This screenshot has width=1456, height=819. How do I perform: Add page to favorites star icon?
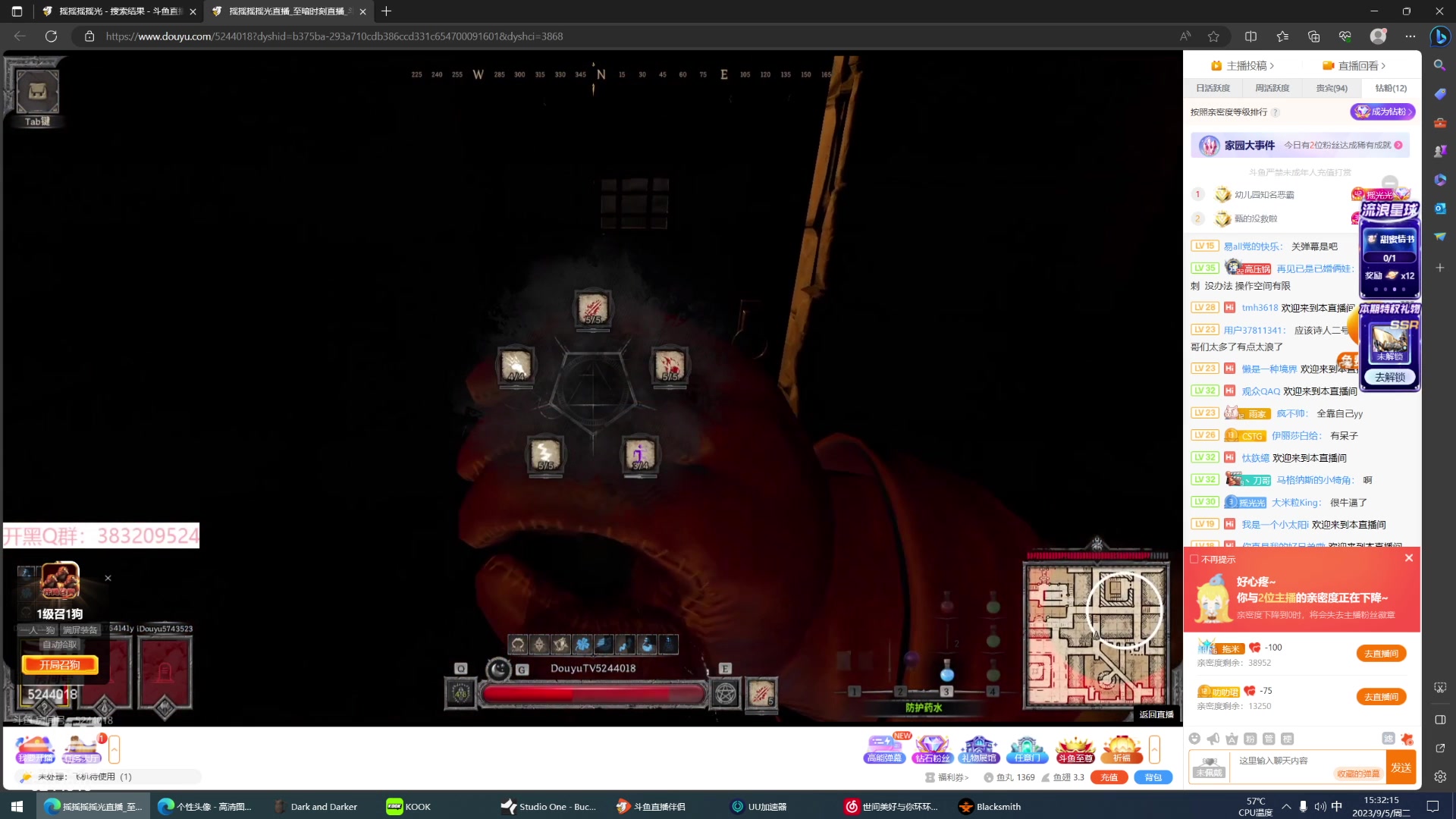pyautogui.click(x=1213, y=36)
